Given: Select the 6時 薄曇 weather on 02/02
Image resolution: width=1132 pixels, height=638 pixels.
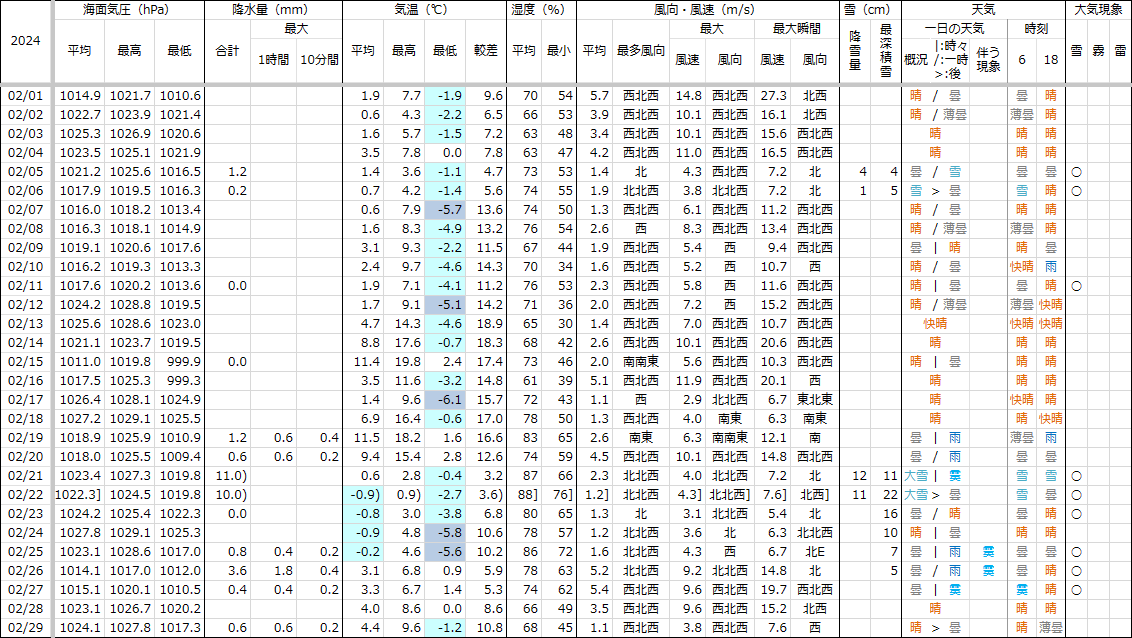Looking at the screenshot, I should (1021, 115).
